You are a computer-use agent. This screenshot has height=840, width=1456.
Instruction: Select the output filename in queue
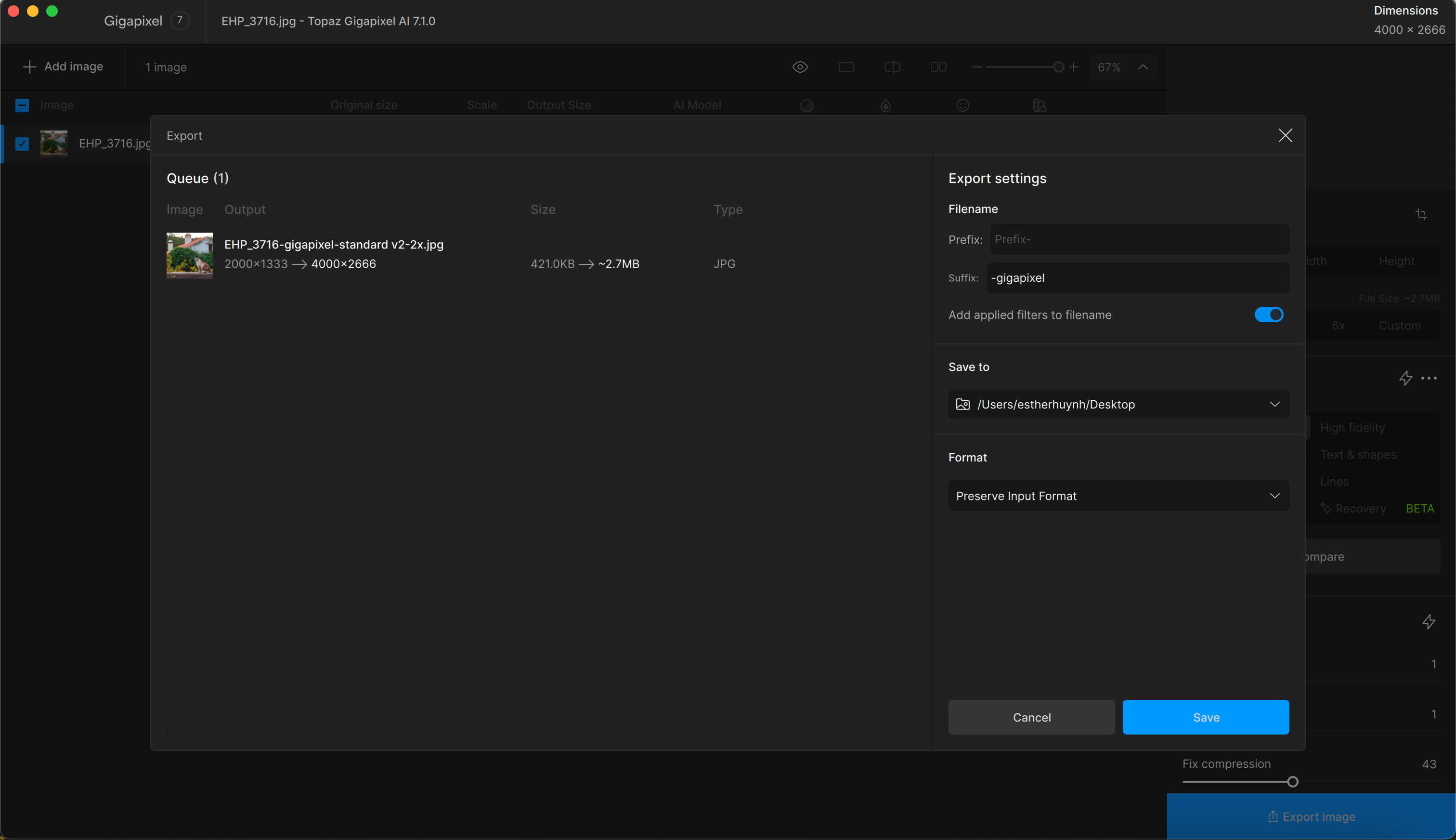pos(334,245)
